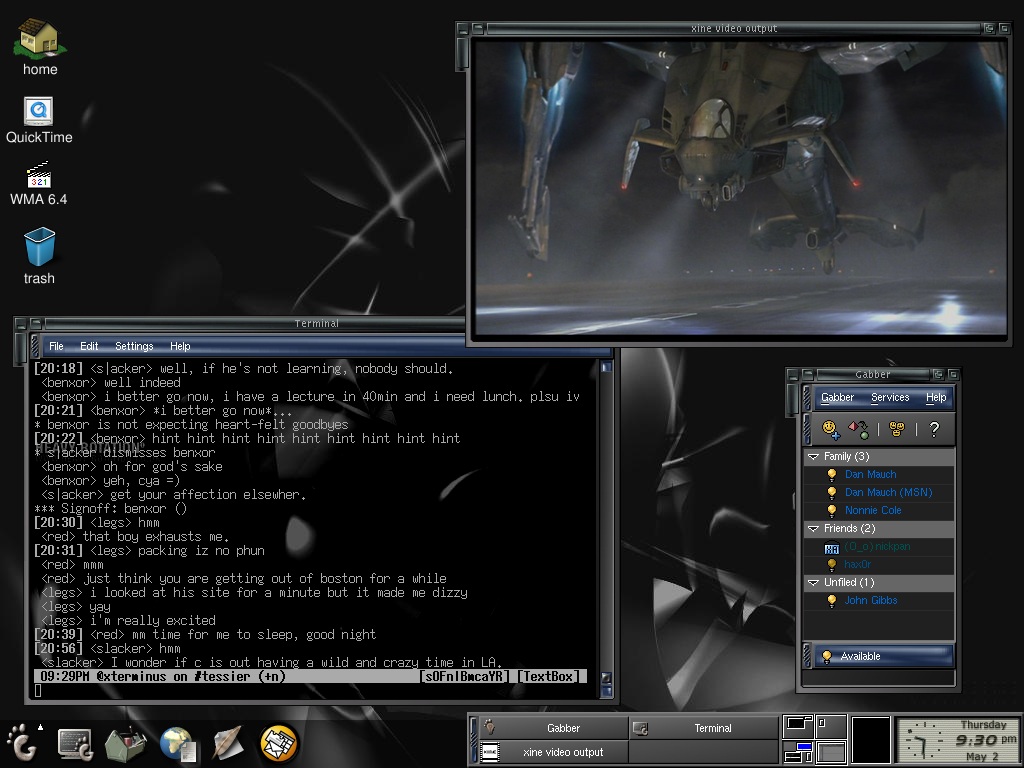
Task: Open the GNOME foot main menu
Action: 22,743
